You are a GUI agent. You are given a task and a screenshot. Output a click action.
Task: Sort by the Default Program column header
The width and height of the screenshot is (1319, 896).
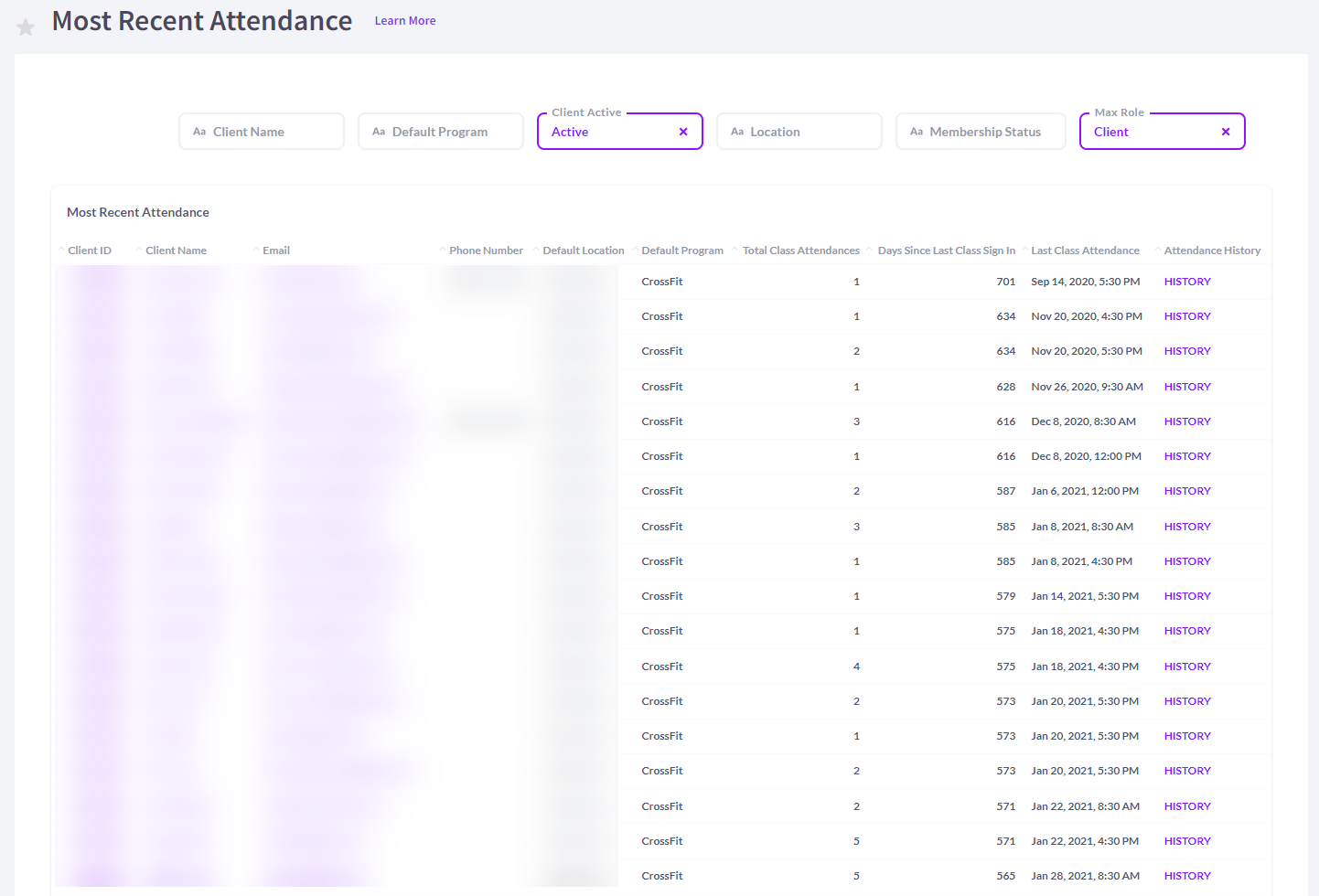682,251
